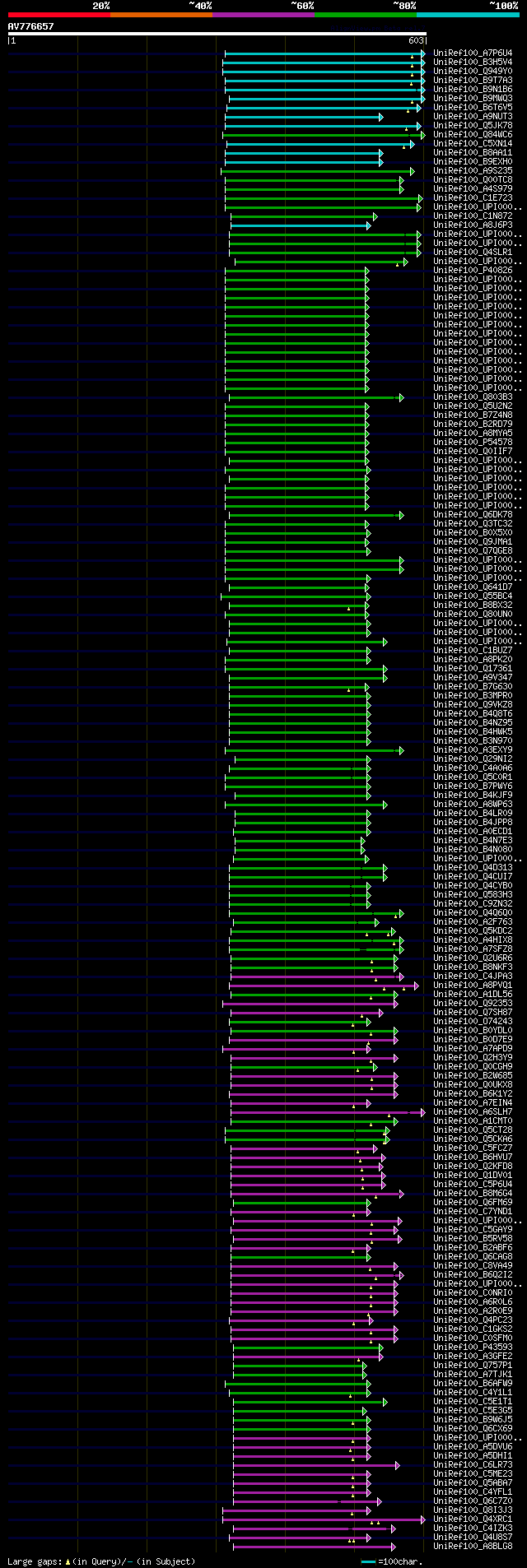
Task: Select the query name AV776657
Action: coord(30,26)
